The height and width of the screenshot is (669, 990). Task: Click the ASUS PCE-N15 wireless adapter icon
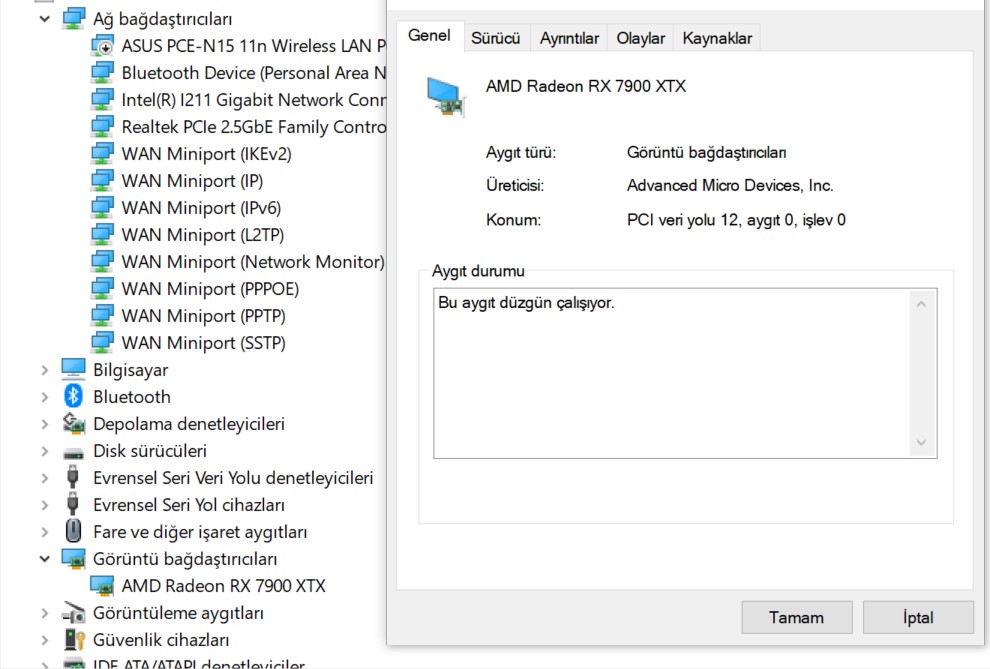pyautogui.click(x=102, y=46)
